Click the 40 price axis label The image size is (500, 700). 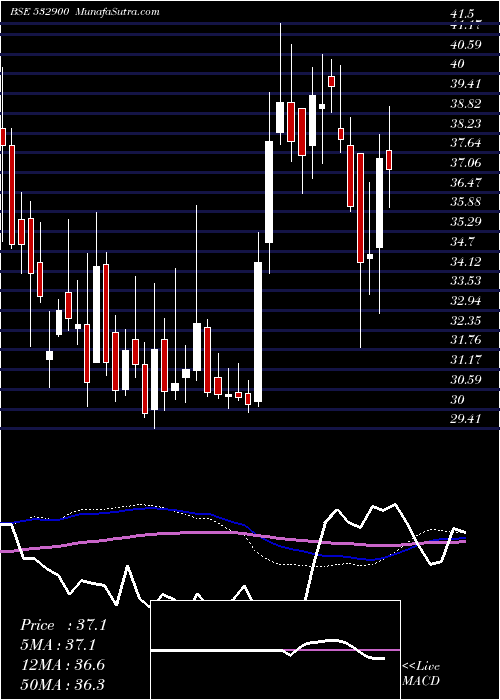tap(458, 64)
